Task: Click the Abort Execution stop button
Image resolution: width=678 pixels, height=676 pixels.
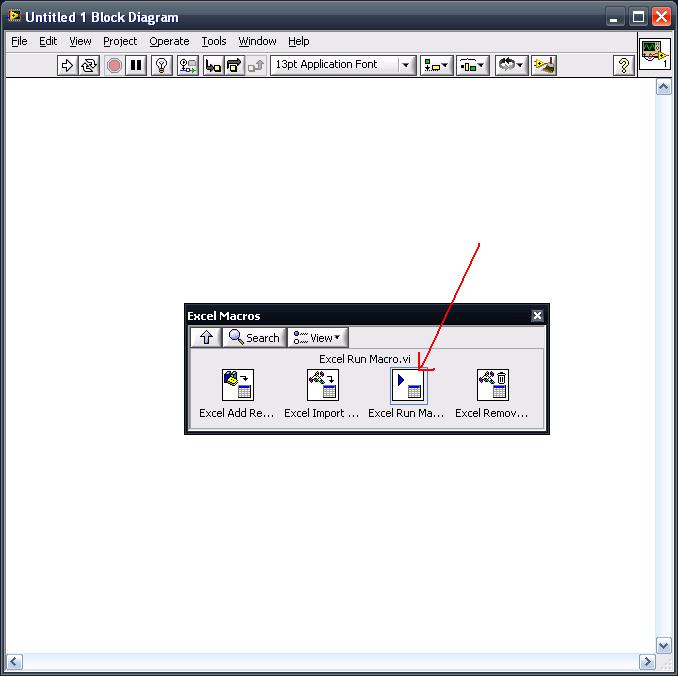Action: click(x=114, y=66)
